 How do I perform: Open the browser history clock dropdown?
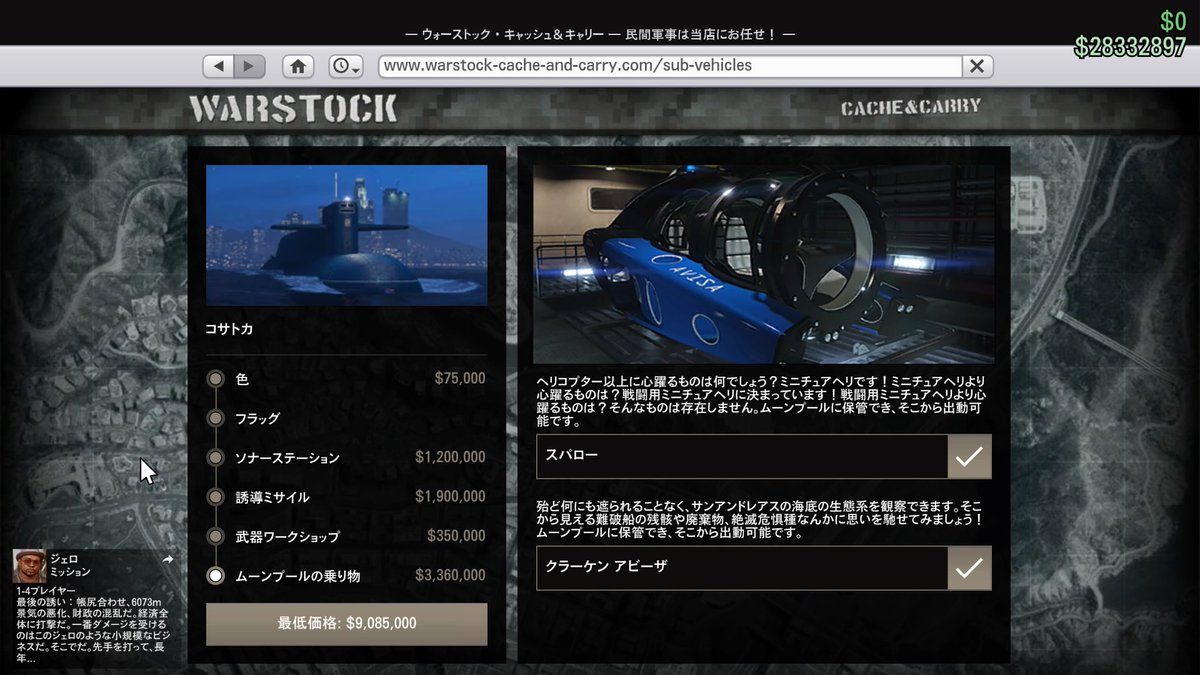(x=346, y=66)
